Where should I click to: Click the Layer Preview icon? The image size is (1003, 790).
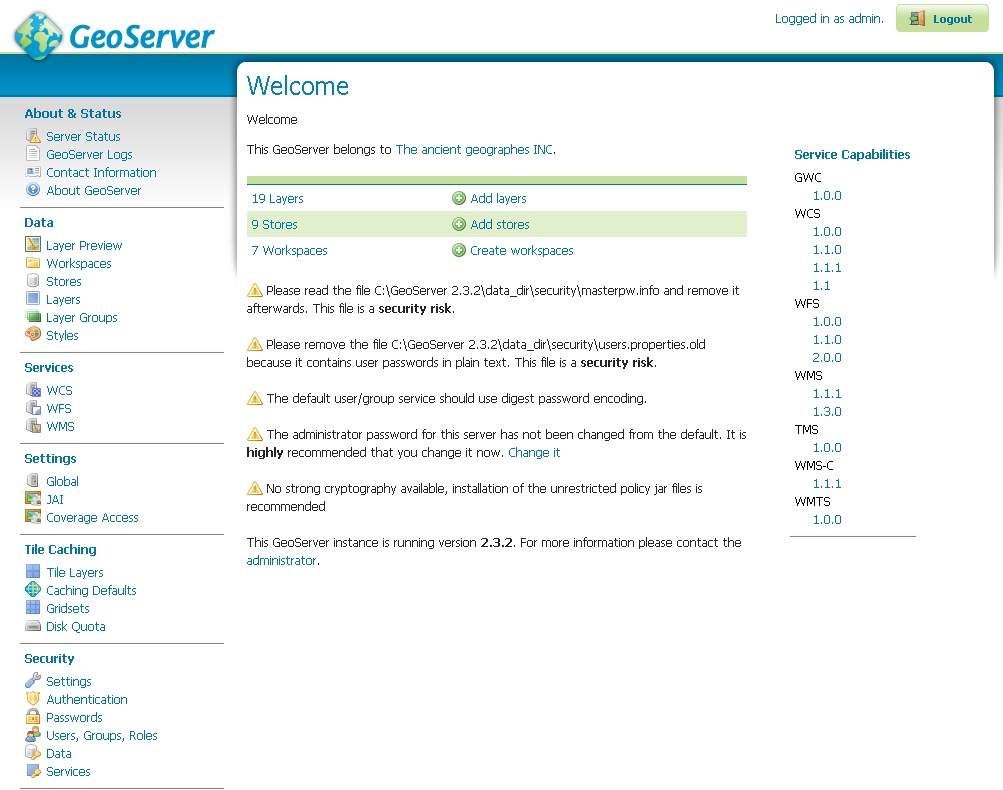point(33,245)
